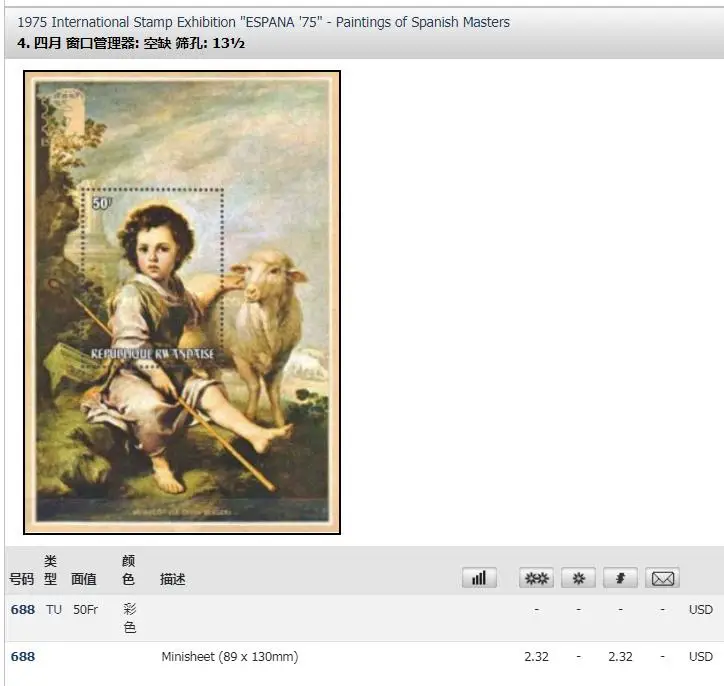
Task: Select the 面值 column header
Action: point(84,579)
